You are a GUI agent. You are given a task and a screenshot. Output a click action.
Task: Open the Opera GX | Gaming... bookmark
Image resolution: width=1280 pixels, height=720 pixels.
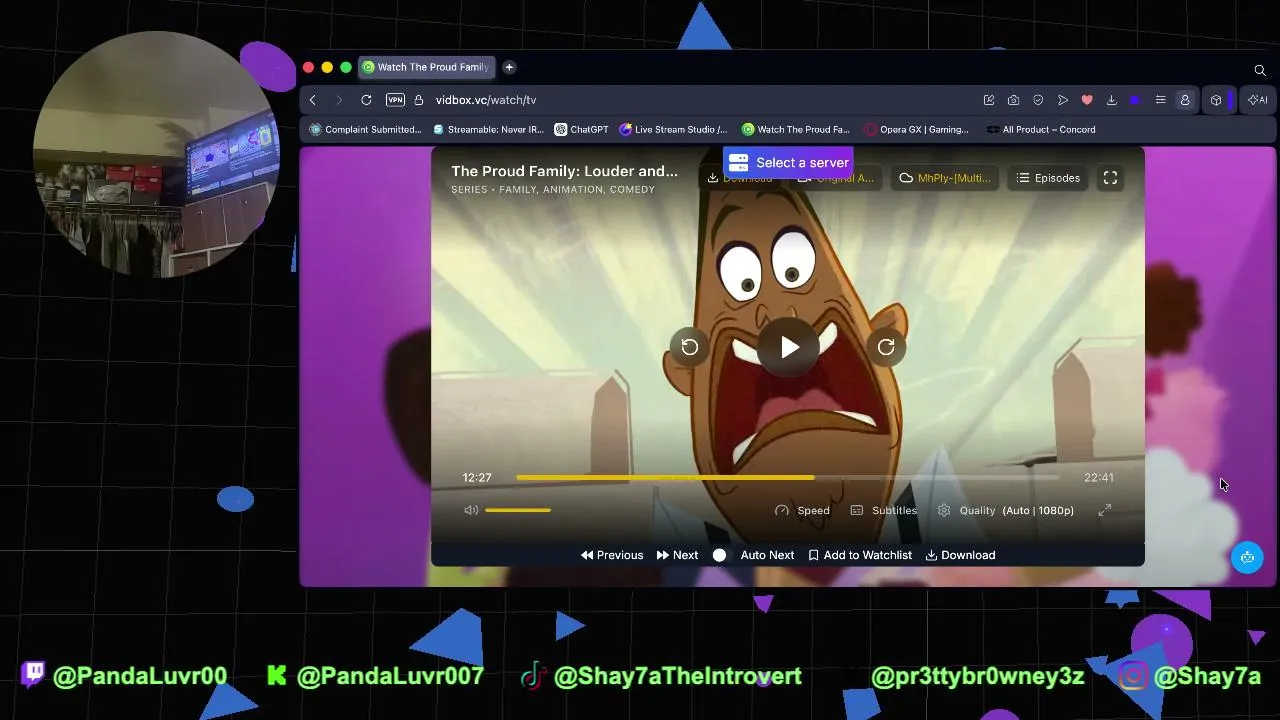click(x=917, y=129)
